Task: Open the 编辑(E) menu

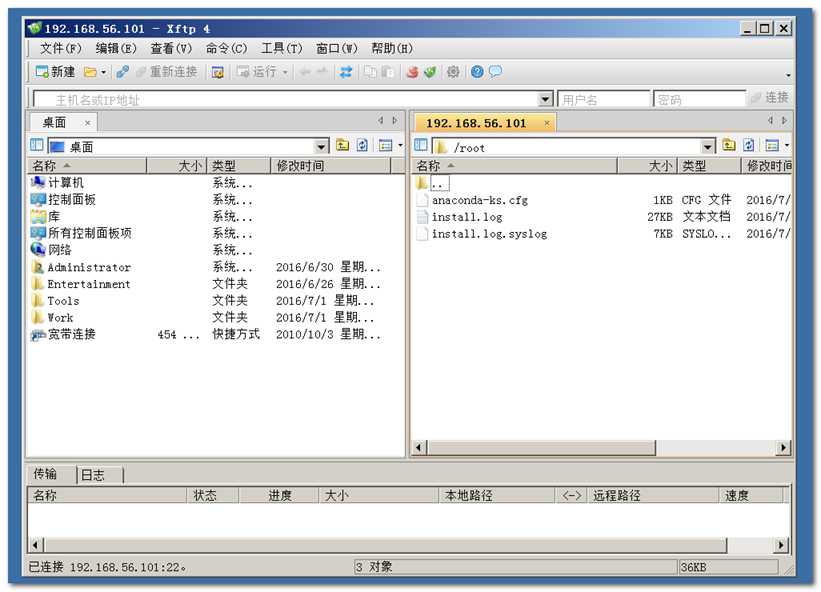Action: [x=116, y=49]
